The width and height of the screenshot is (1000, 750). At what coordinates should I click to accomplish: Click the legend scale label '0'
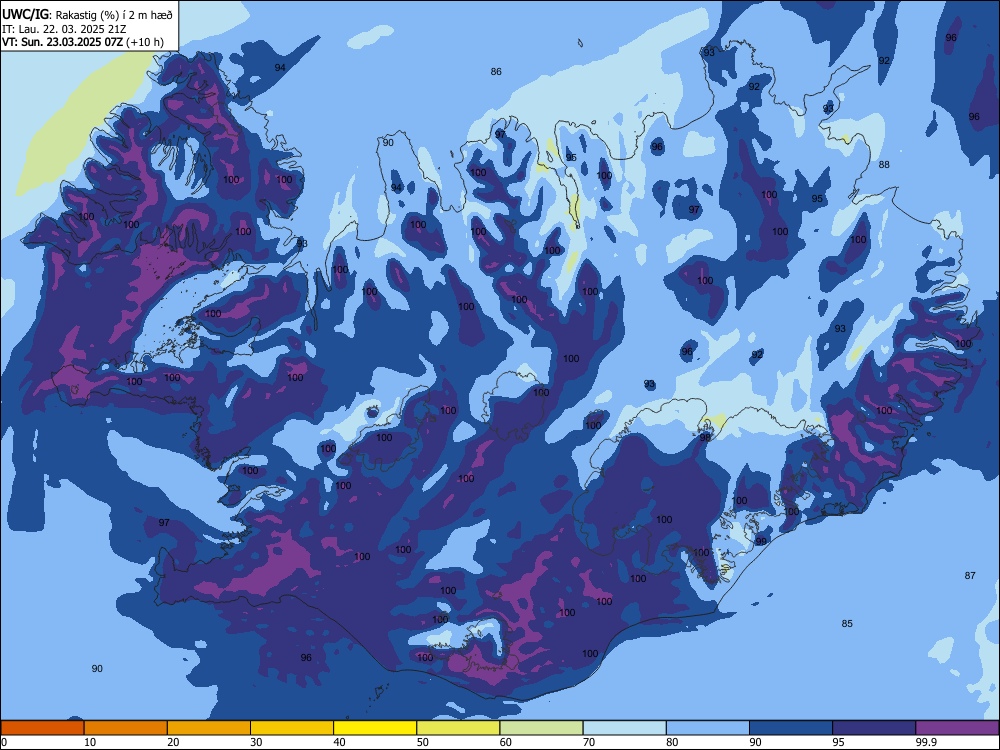point(4,742)
